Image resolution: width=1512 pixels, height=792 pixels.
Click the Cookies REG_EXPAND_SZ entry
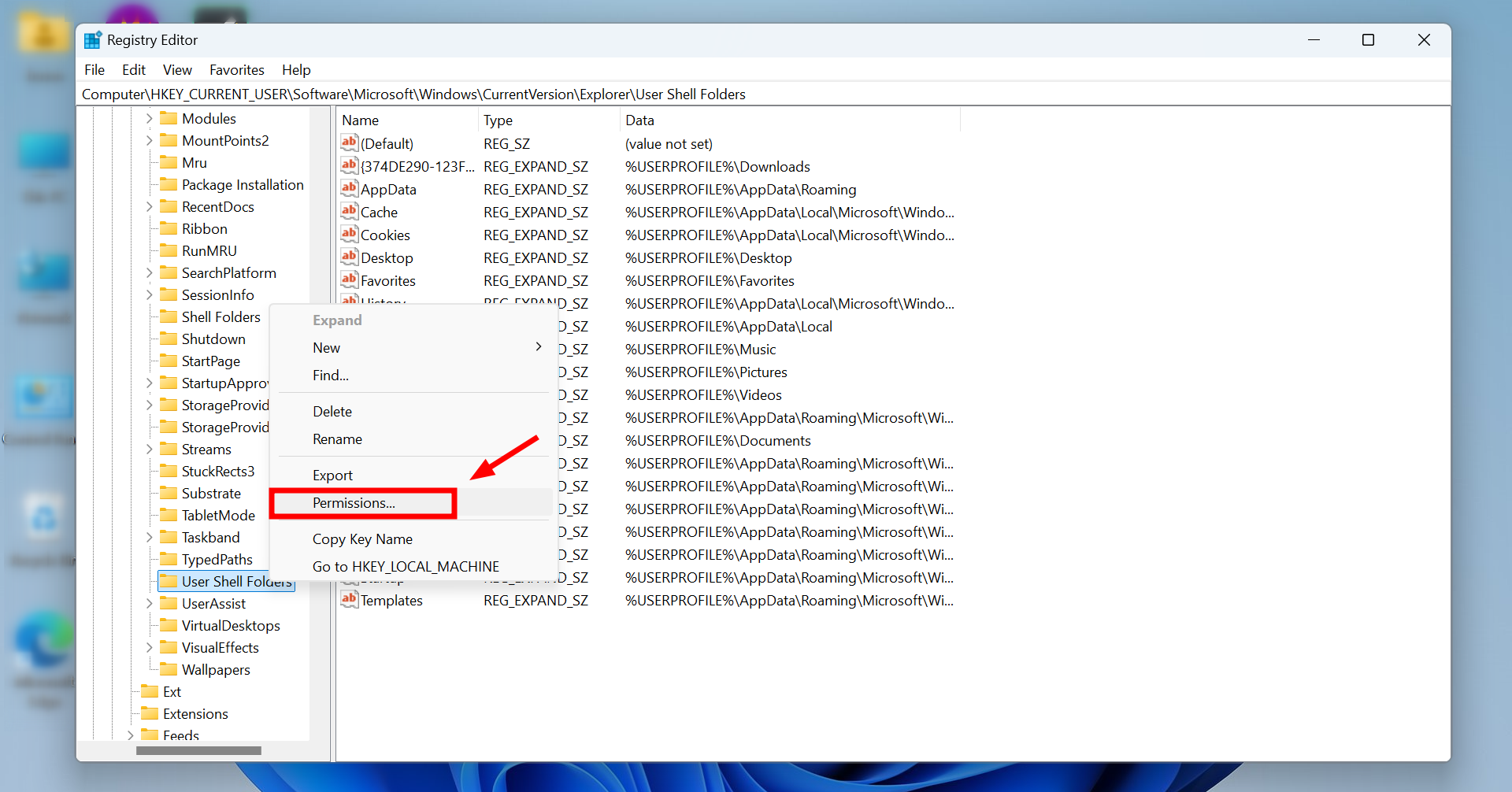[385, 235]
